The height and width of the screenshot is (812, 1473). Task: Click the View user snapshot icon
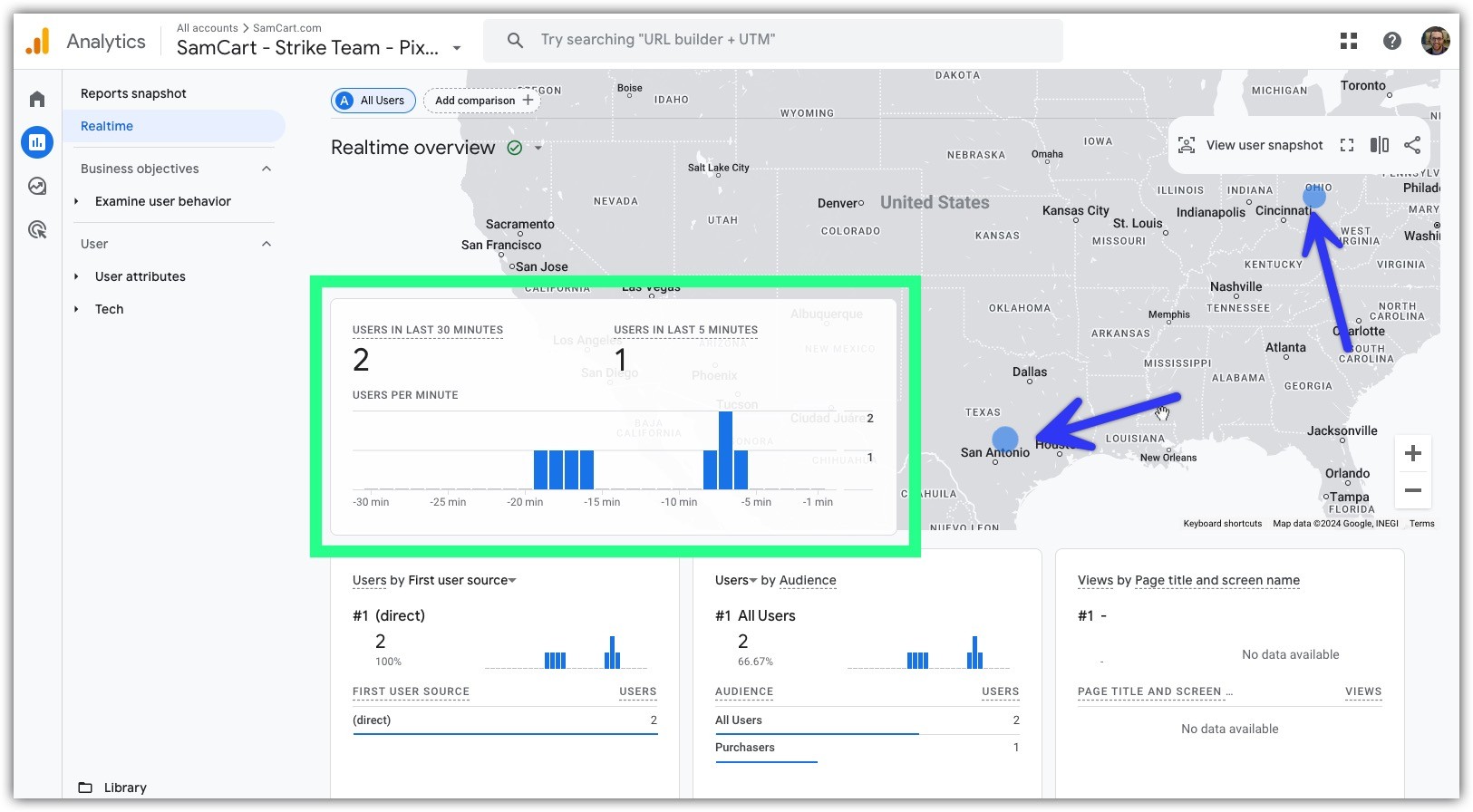[x=1187, y=145]
